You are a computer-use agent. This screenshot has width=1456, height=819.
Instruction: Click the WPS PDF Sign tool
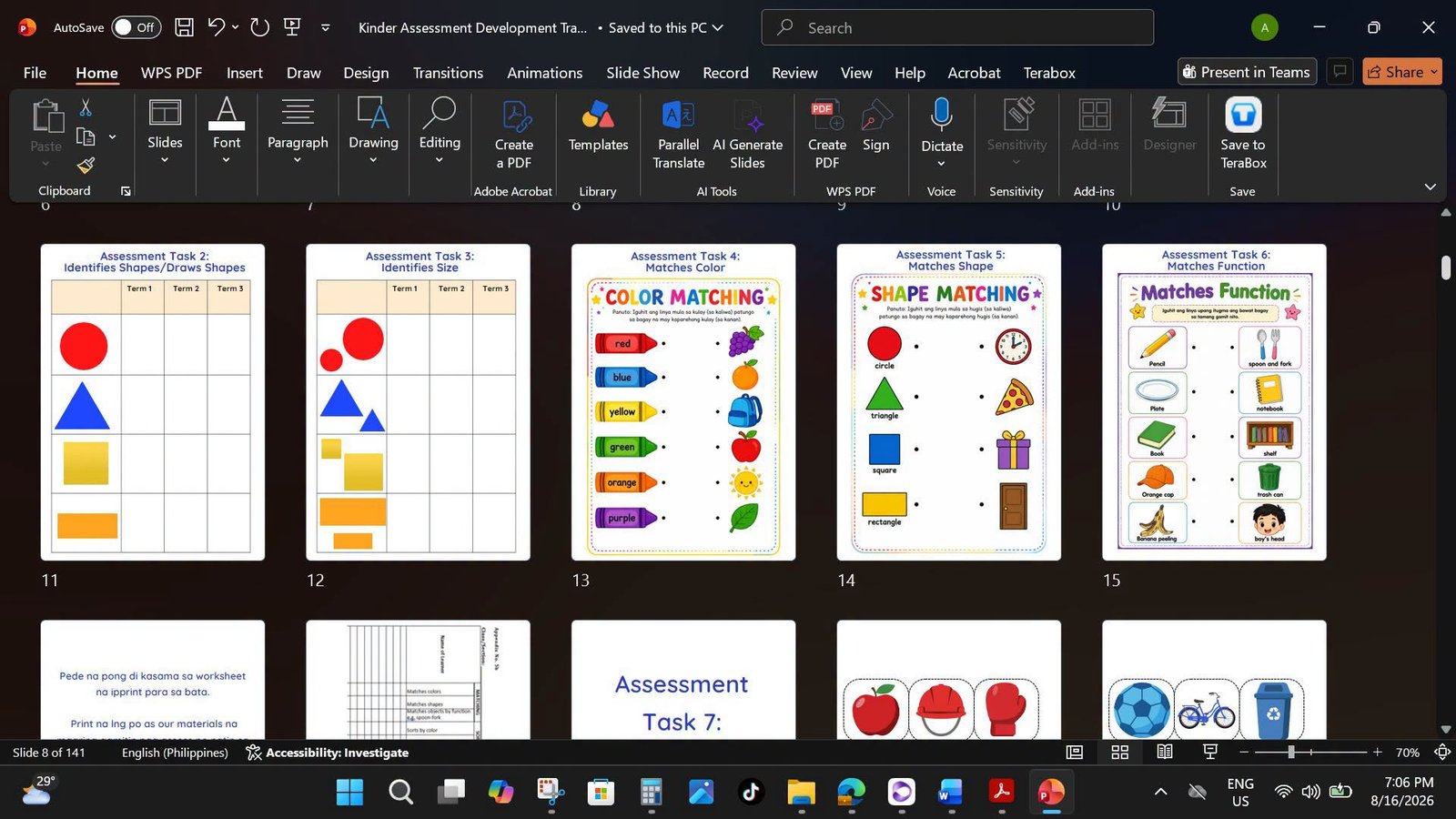tap(876, 126)
